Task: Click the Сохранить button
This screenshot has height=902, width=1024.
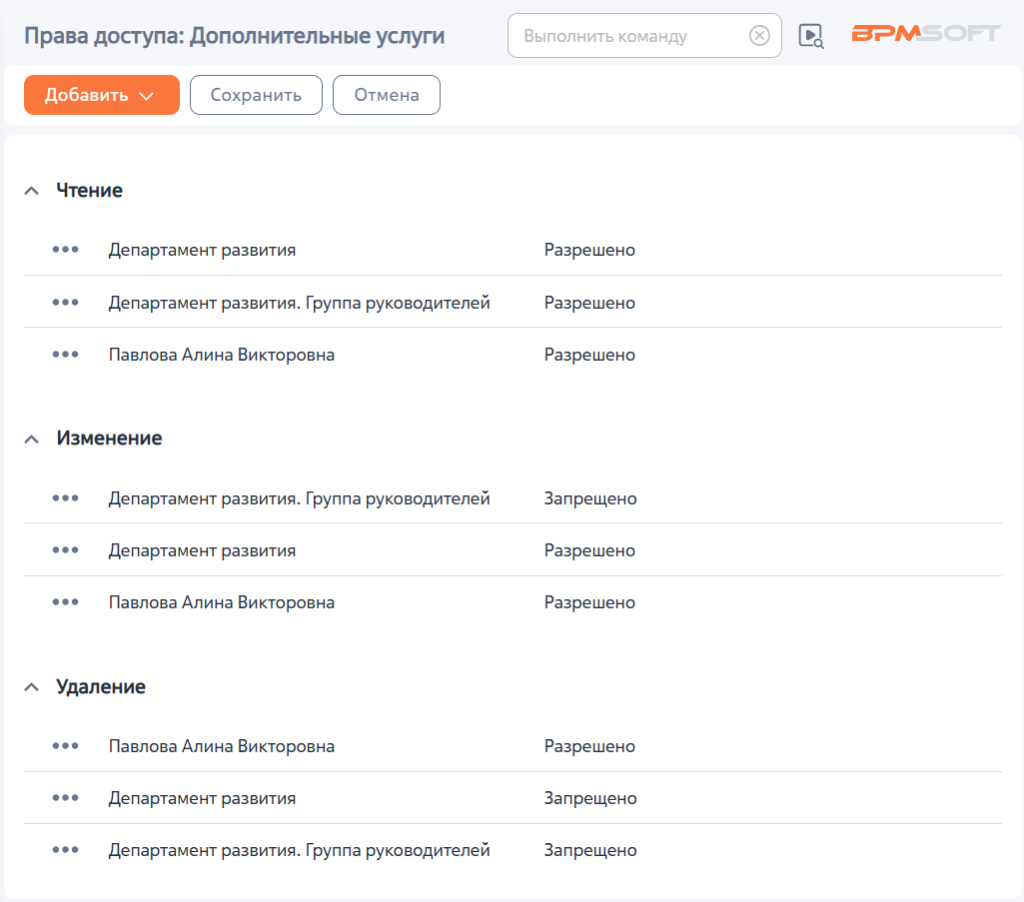Action: coord(256,95)
